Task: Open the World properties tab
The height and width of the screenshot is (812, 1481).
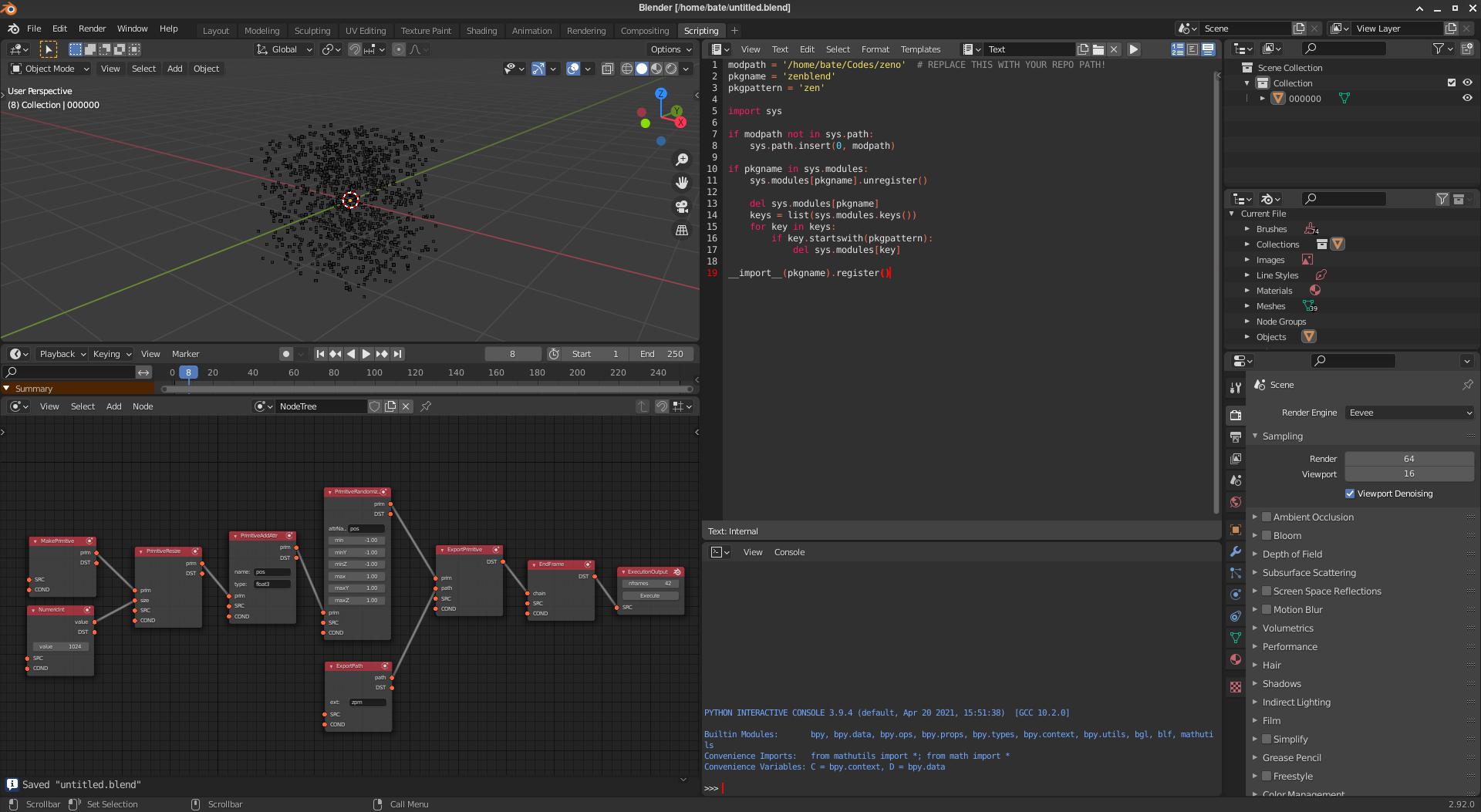Action: (x=1236, y=502)
